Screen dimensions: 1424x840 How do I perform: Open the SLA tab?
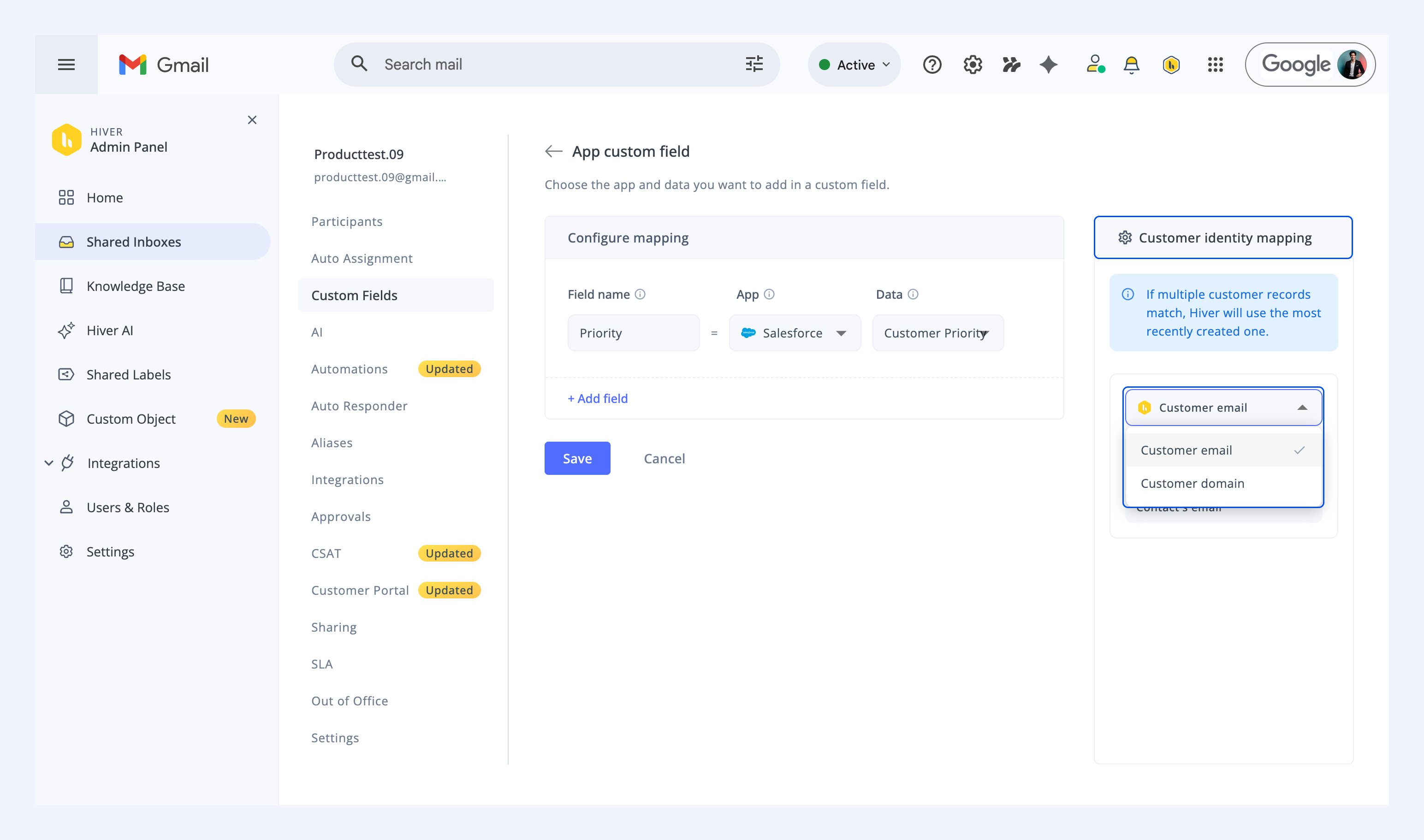321,664
